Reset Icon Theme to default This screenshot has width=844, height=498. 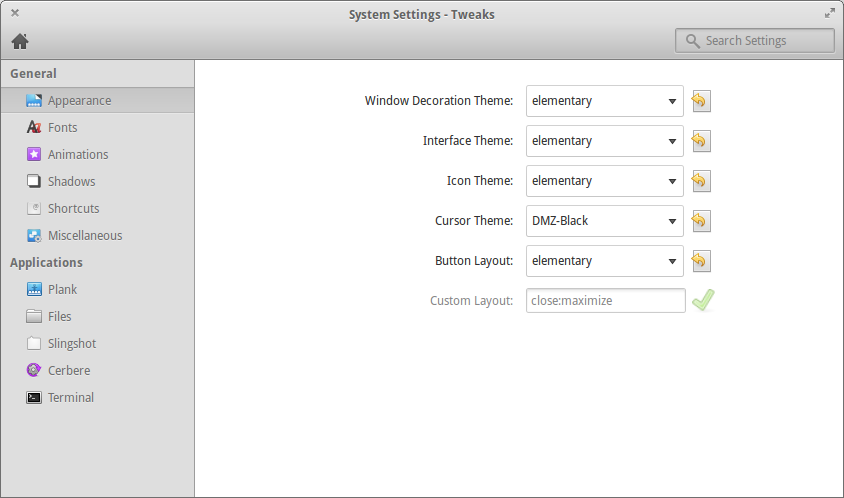701,181
